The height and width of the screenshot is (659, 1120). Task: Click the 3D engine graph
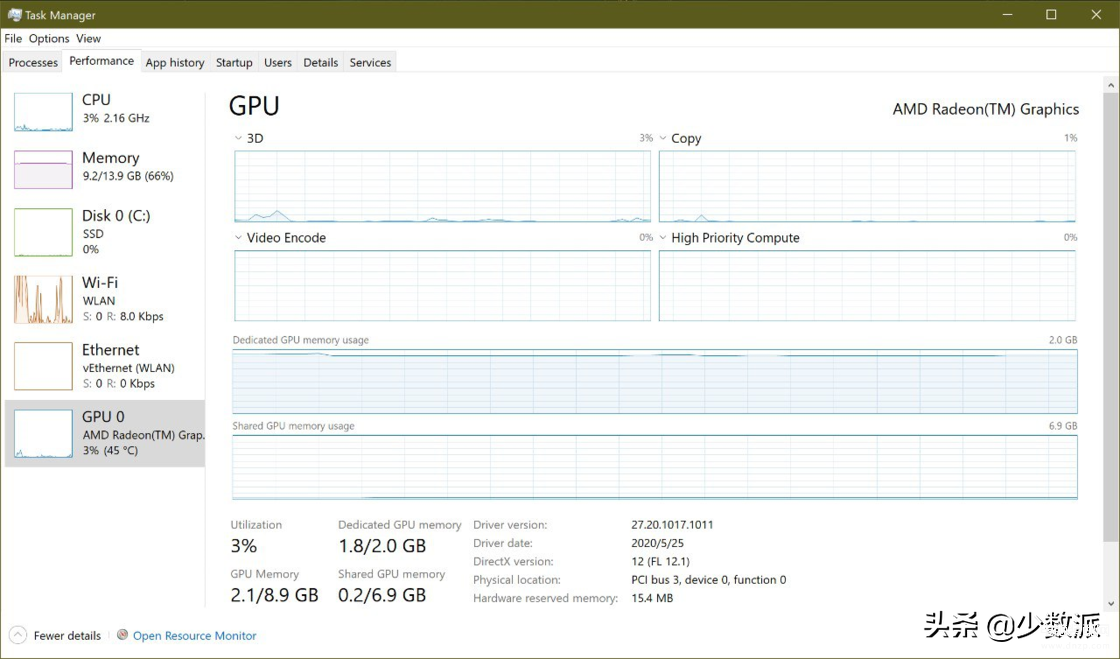point(442,186)
